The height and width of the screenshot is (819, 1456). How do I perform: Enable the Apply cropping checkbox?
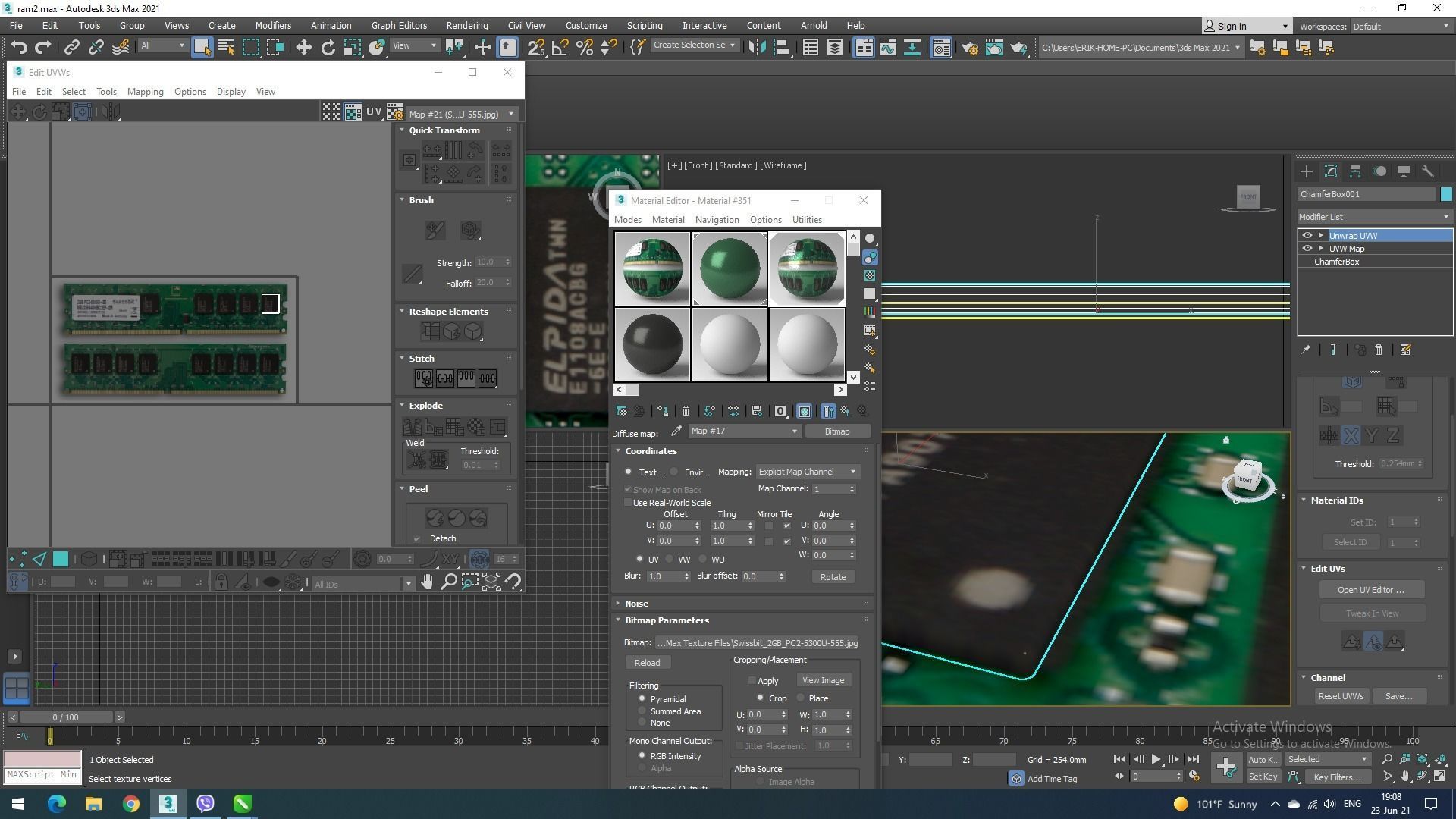[752, 681]
